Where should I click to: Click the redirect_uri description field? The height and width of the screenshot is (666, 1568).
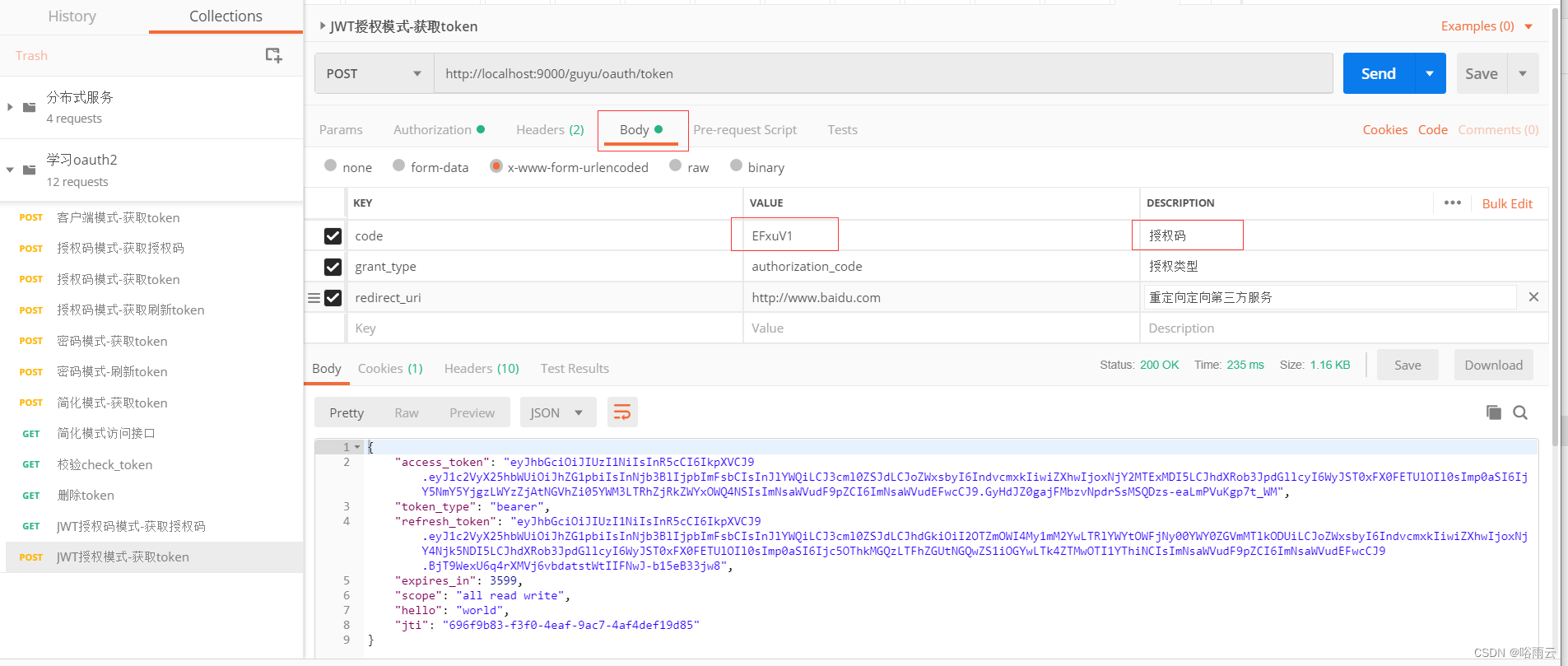pos(1330,297)
